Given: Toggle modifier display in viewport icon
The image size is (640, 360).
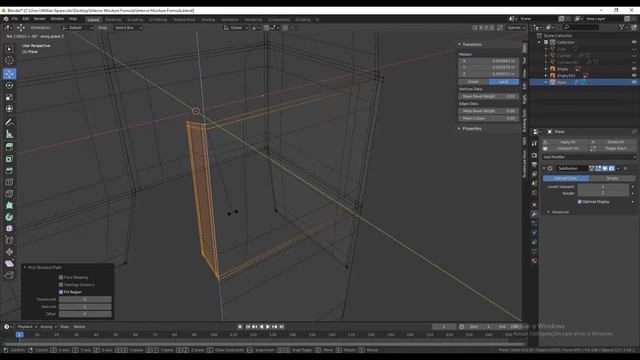Looking at the screenshot, I should click(605, 168).
